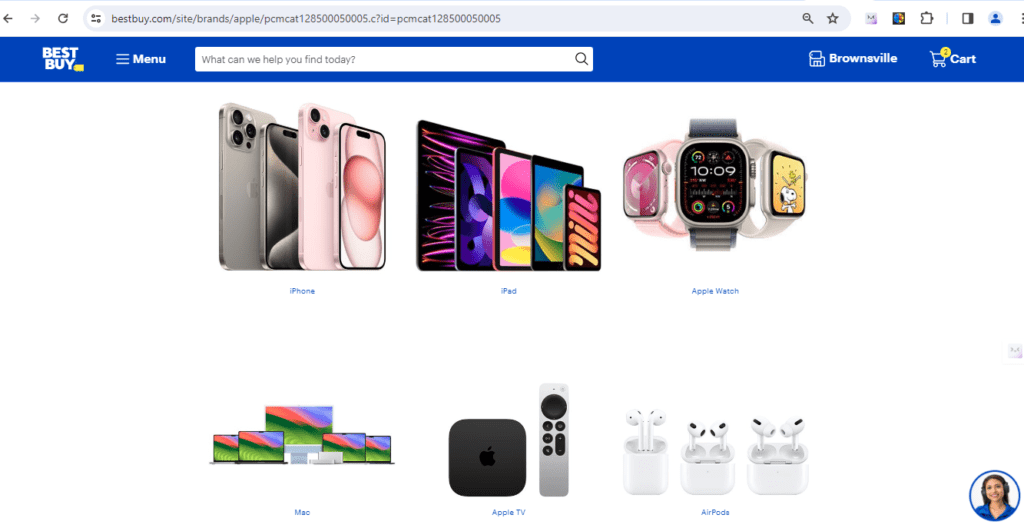Open the iPhone category link
The image size is (1024, 528).
point(302,291)
